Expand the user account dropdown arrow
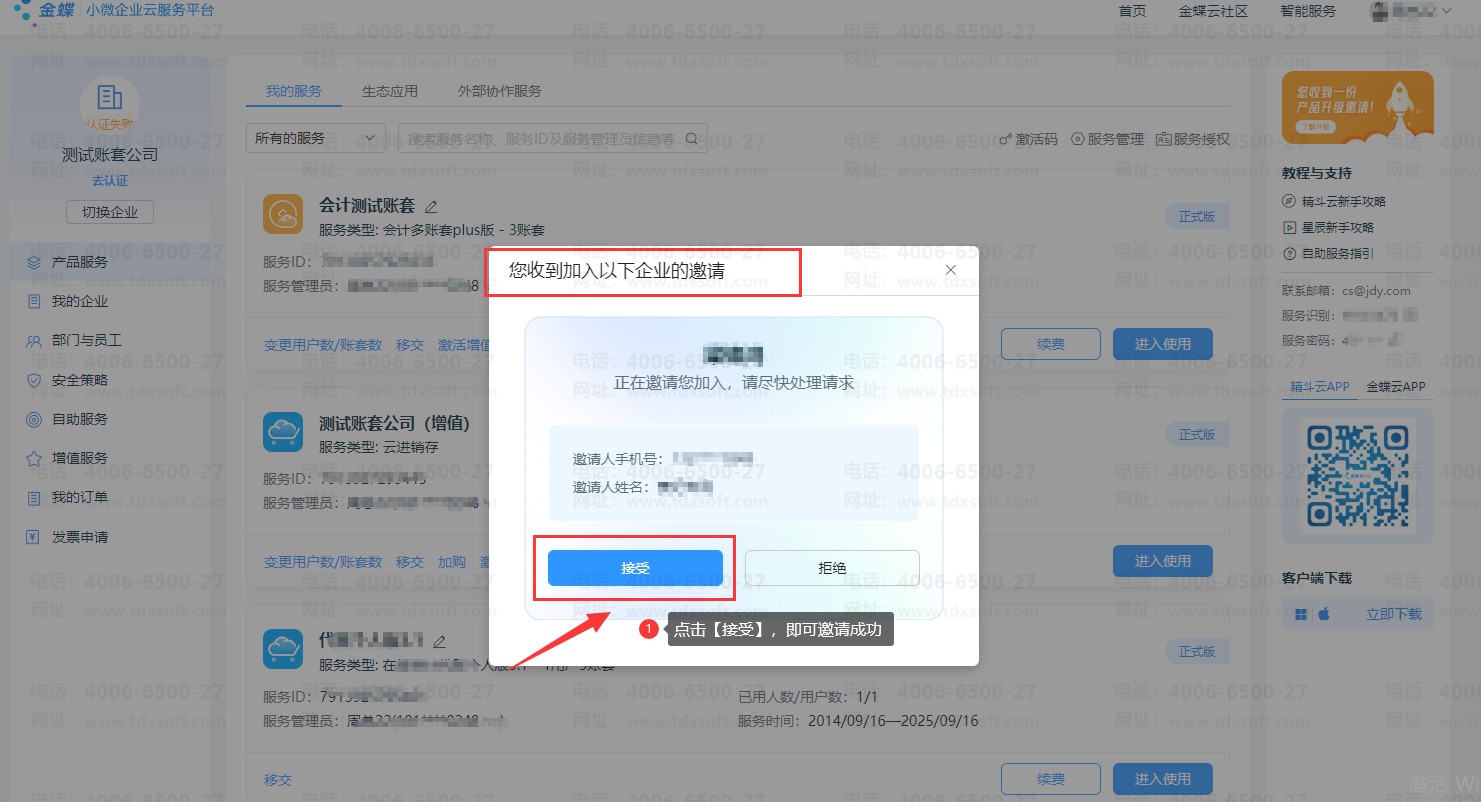Screen dimensions: 1481x802 tap(1446, 11)
